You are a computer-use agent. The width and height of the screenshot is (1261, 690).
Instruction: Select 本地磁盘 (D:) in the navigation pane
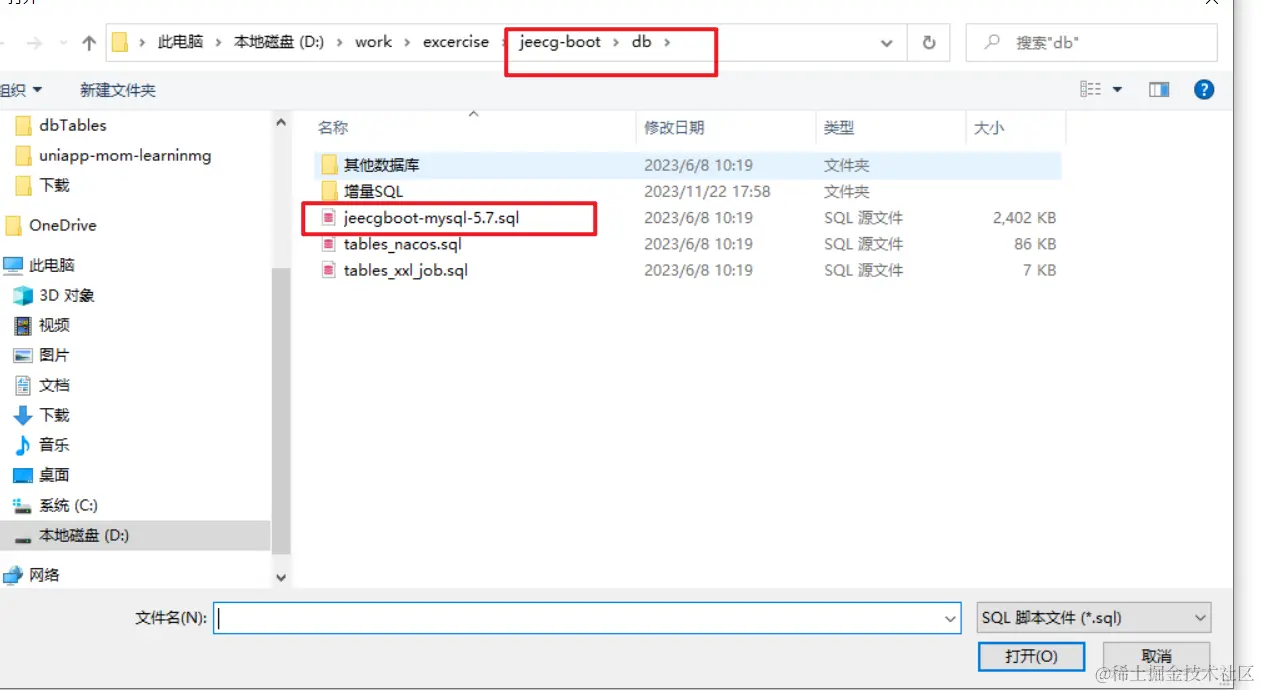(84, 535)
